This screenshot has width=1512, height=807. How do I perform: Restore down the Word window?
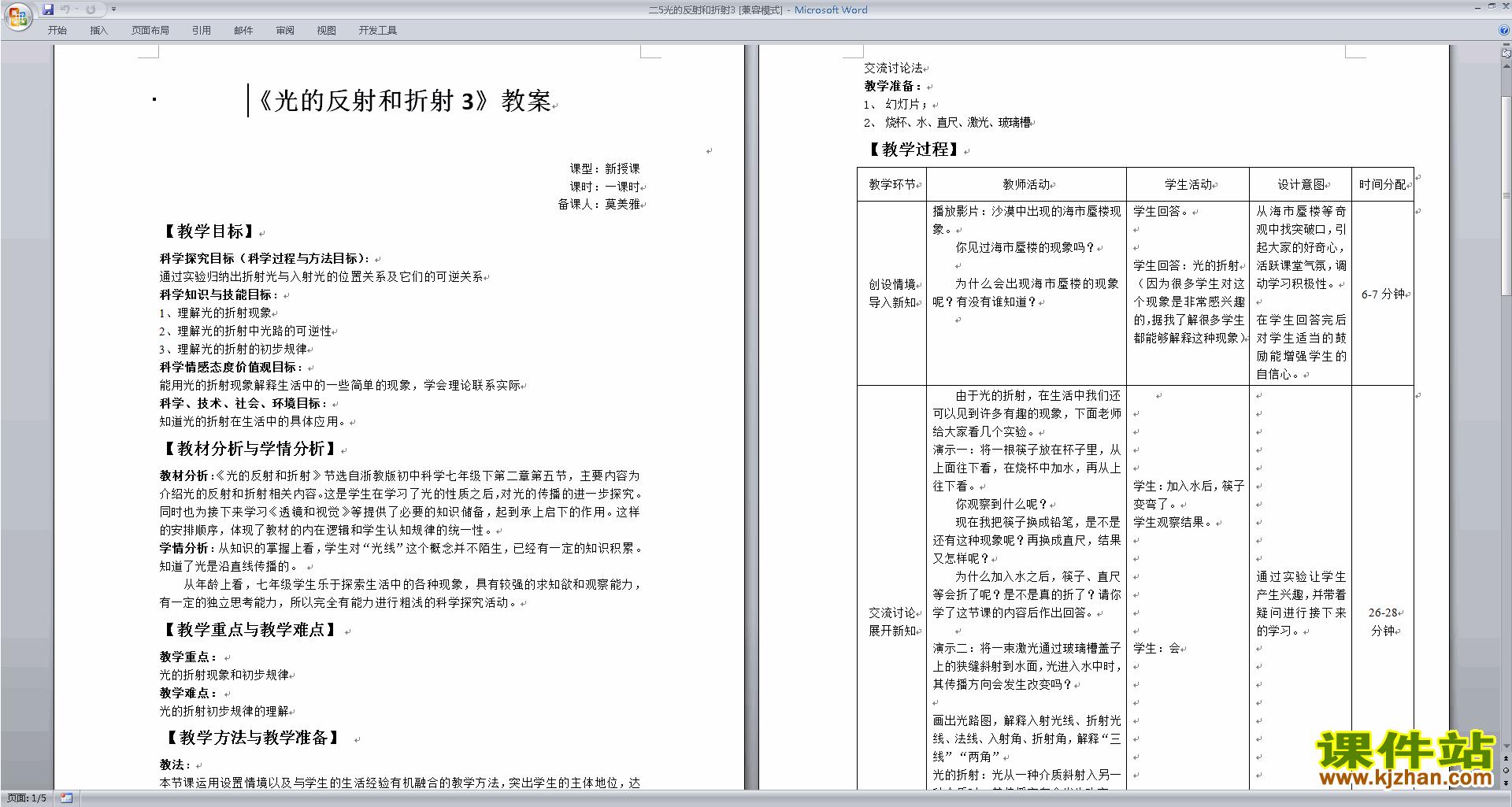(1492, 6)
